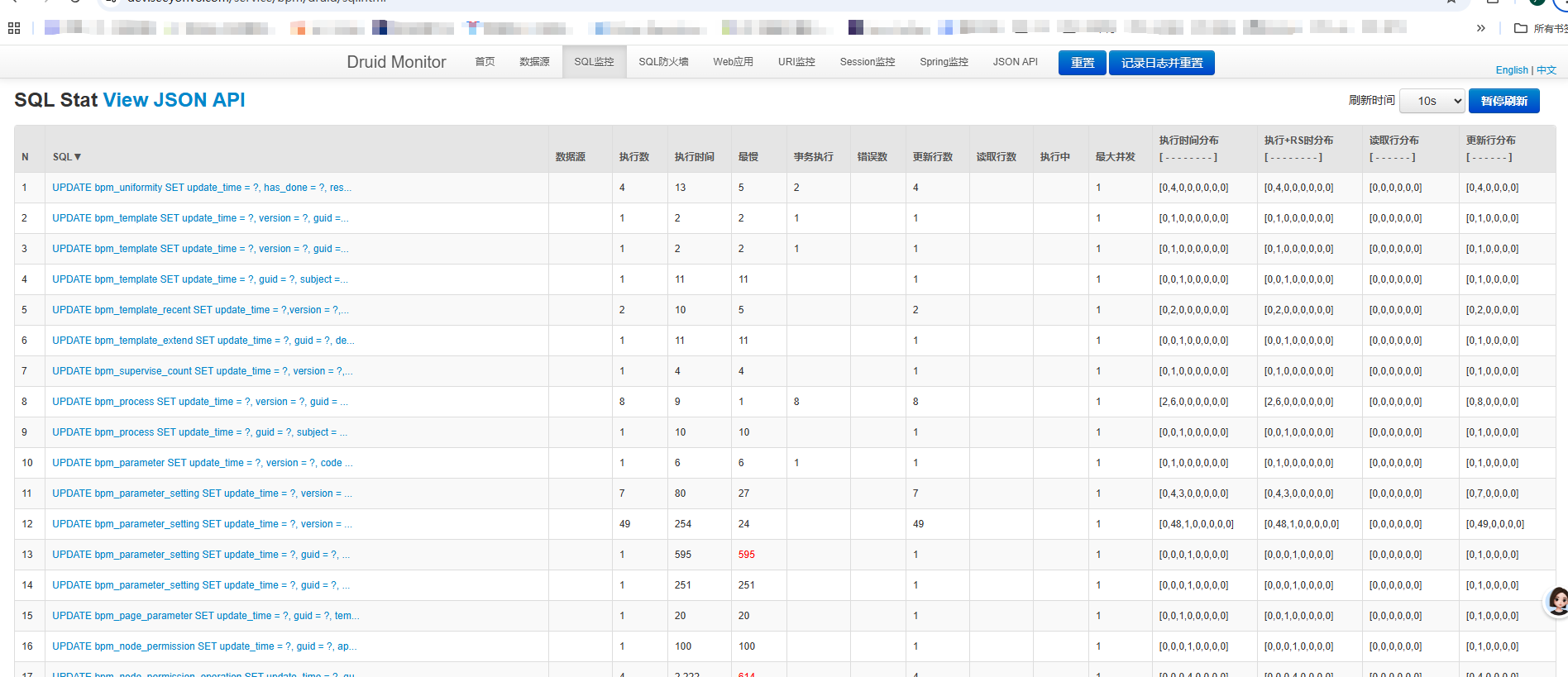Sort by the 数据源 column header
Viewport: 1568px width, 677px height.
(571, 157)
